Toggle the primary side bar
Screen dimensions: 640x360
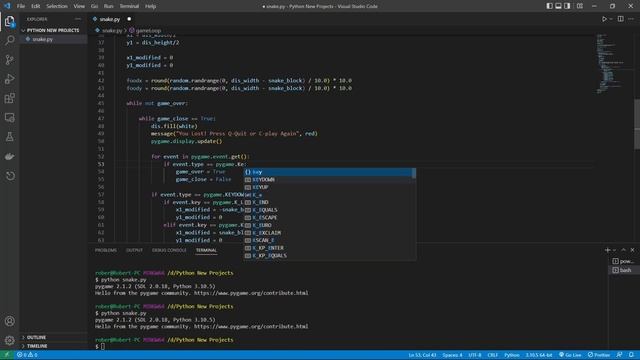(549, 6)
